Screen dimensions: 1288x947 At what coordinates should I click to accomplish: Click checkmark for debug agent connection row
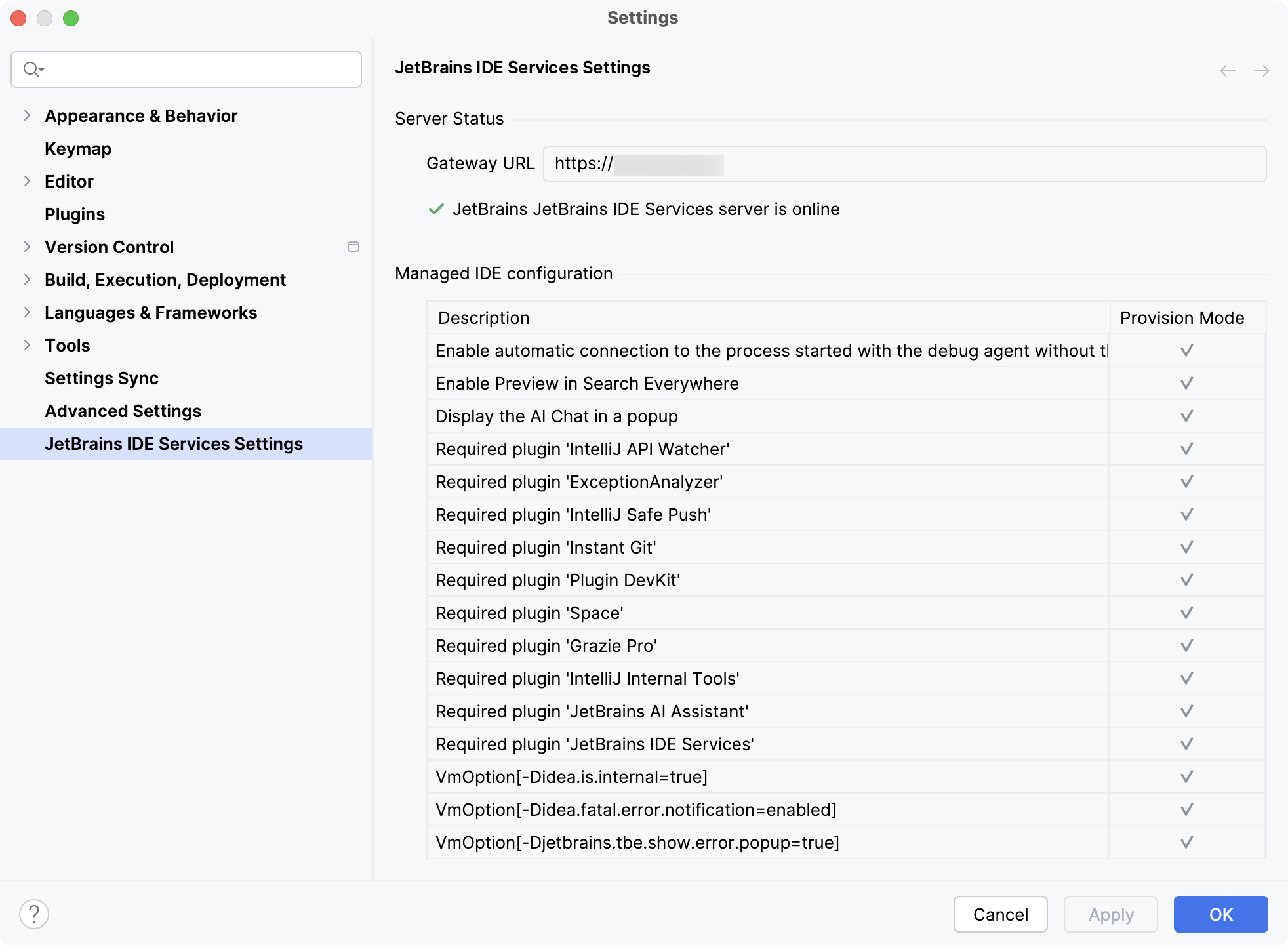pyautogui.click(x=1186, y=350)
